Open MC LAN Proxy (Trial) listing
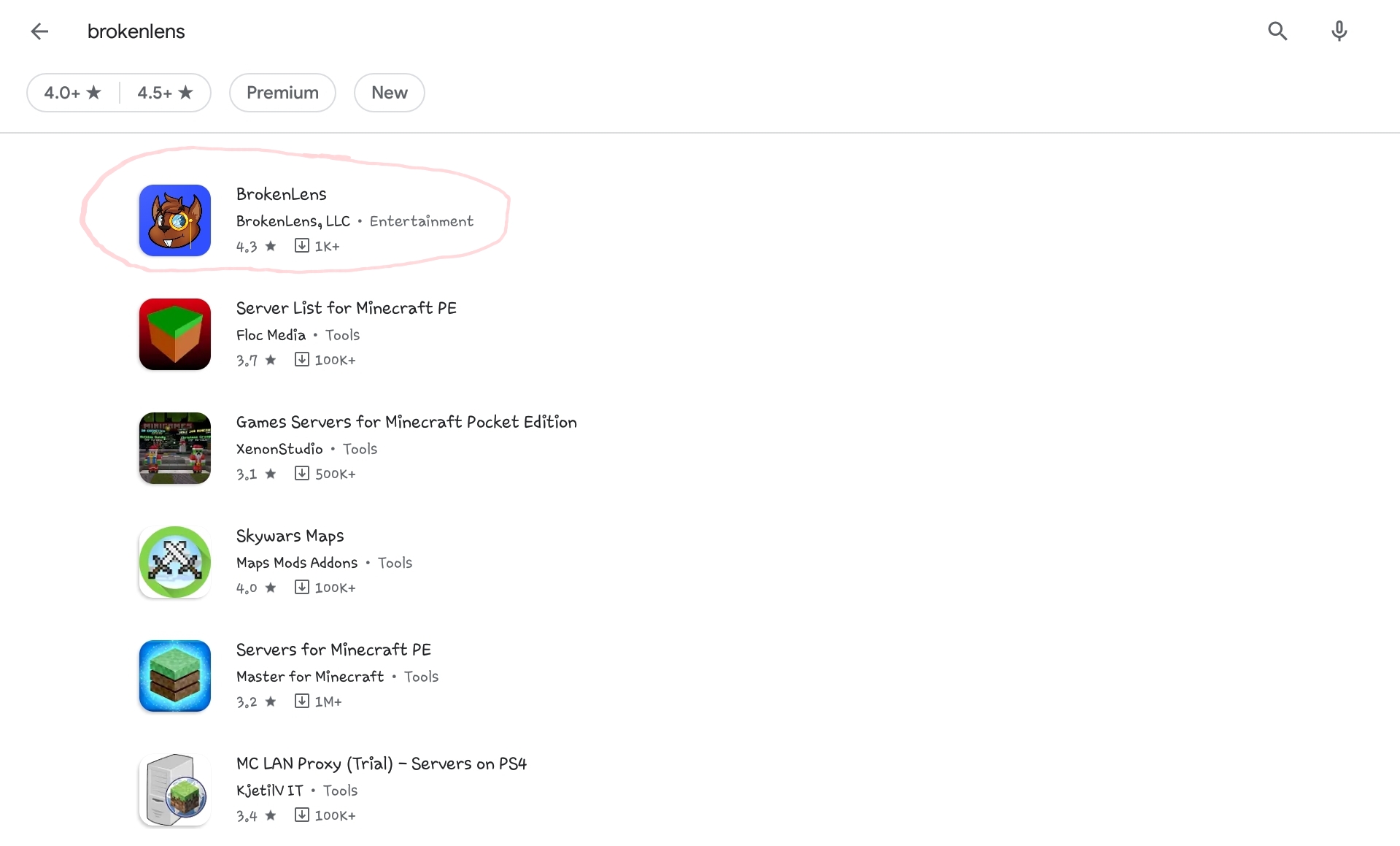Image resolution: width=1400 pixels, height=846 pixels. (x=382, y=764)
